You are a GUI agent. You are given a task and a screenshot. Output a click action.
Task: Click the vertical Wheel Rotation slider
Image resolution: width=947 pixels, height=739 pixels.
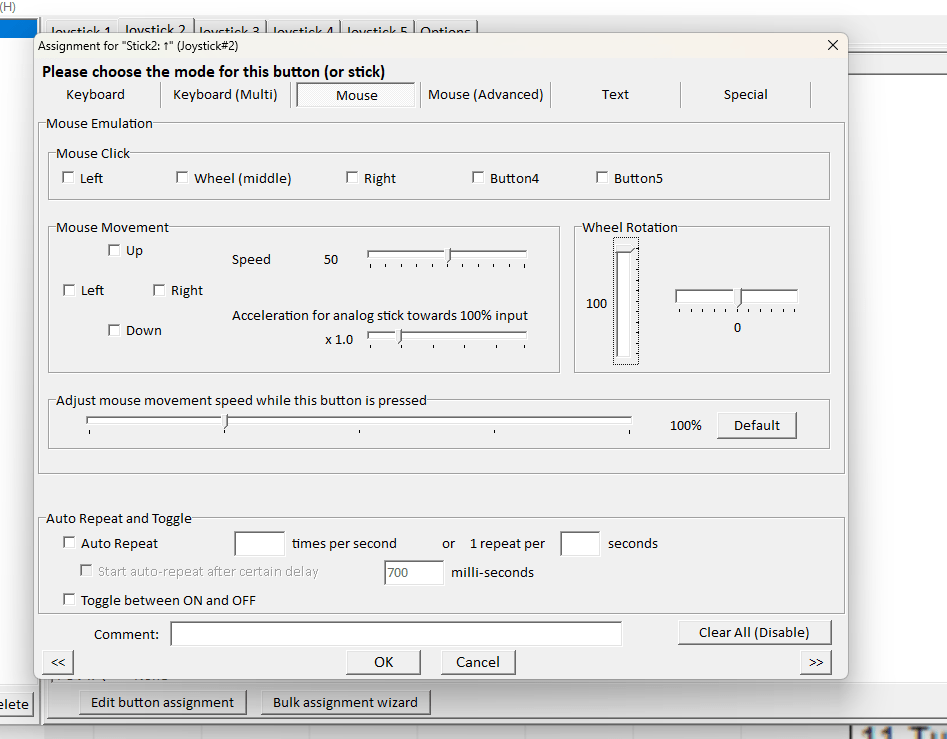click(x=626, y=301)
